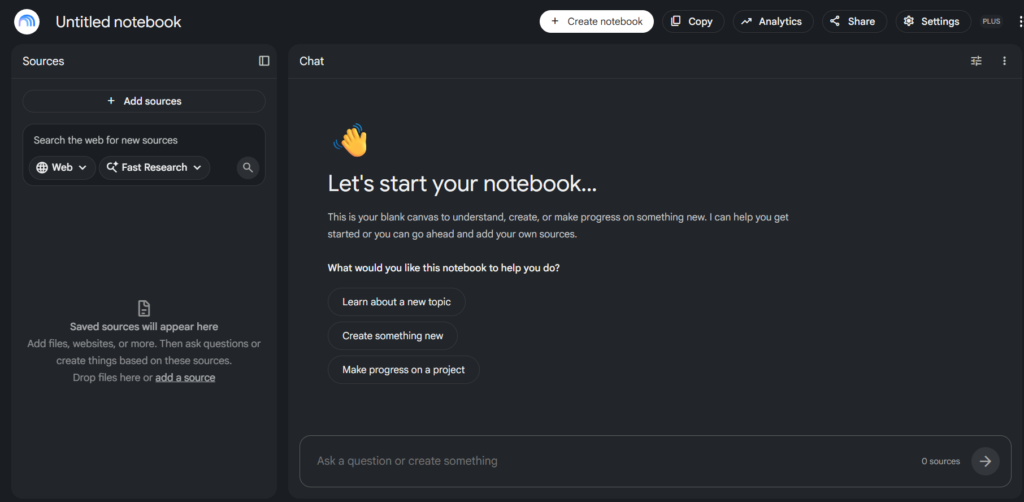The width and height of the screenshot is (1024, 502).
Task: Open the Settings menu
Action: pyautogui.click(x=933, y=22)
